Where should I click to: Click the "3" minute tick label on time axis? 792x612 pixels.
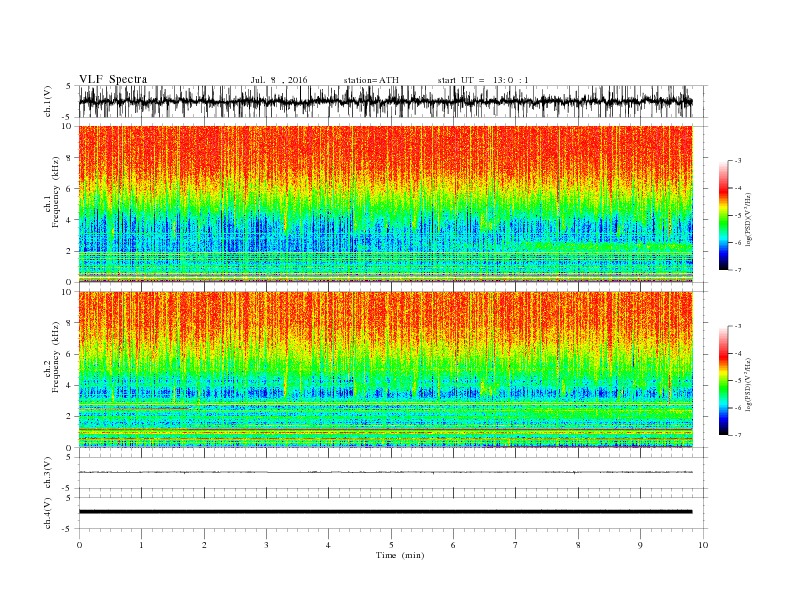coord(266,545)
